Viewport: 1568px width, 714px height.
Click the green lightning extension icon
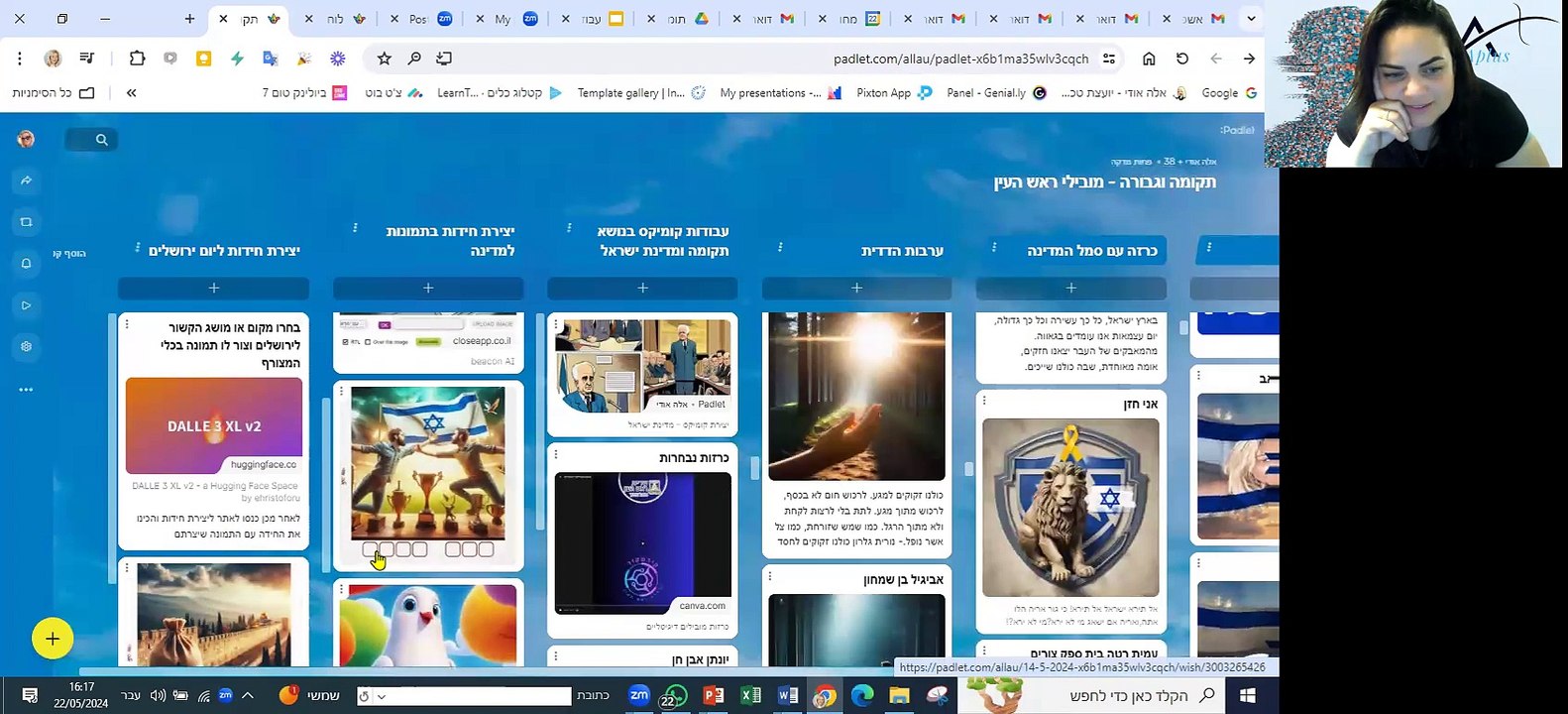(x=237, y=59)
